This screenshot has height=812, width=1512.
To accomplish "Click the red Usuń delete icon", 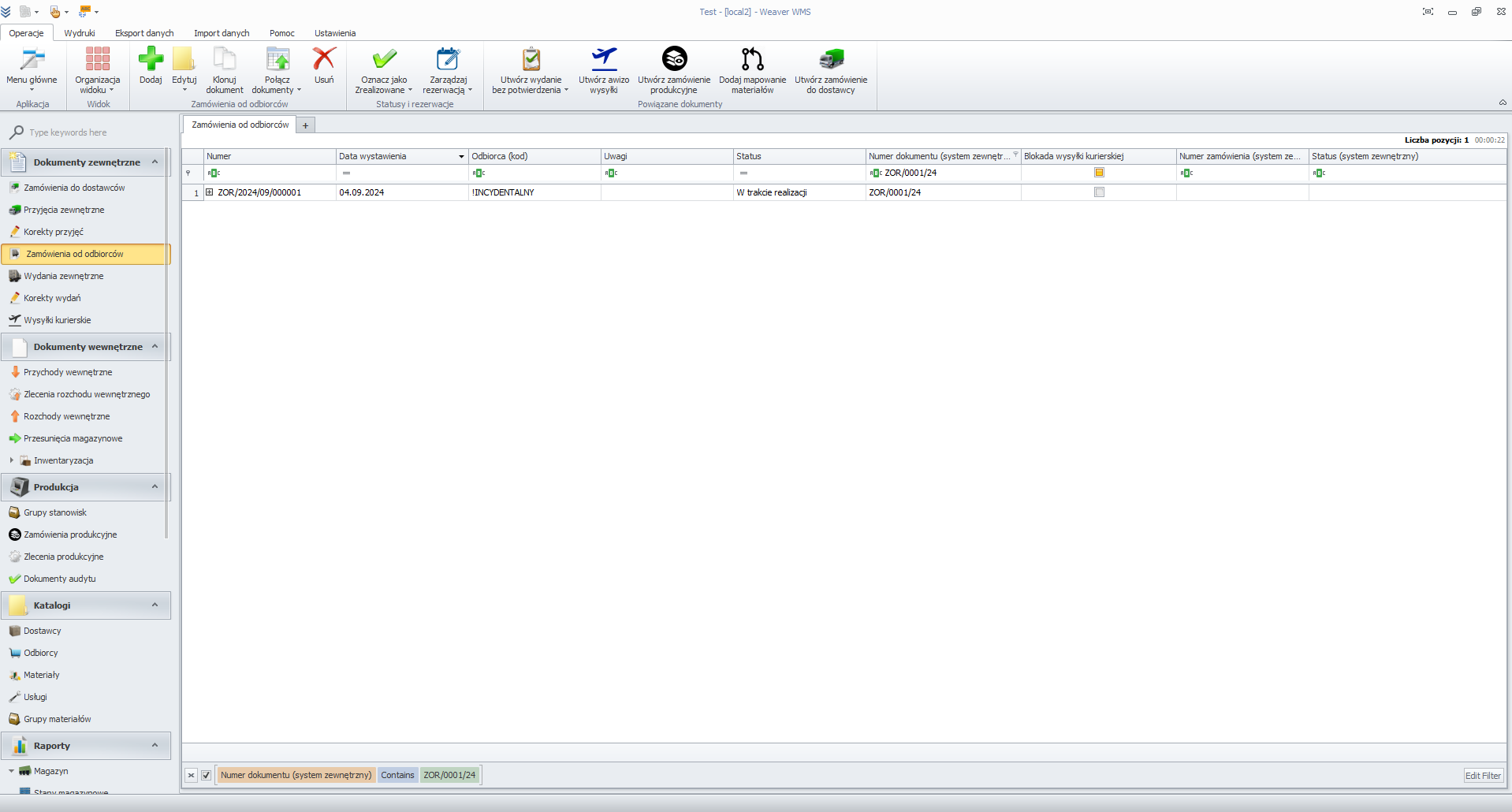I will pyautogui.click(x=324, y=60).
